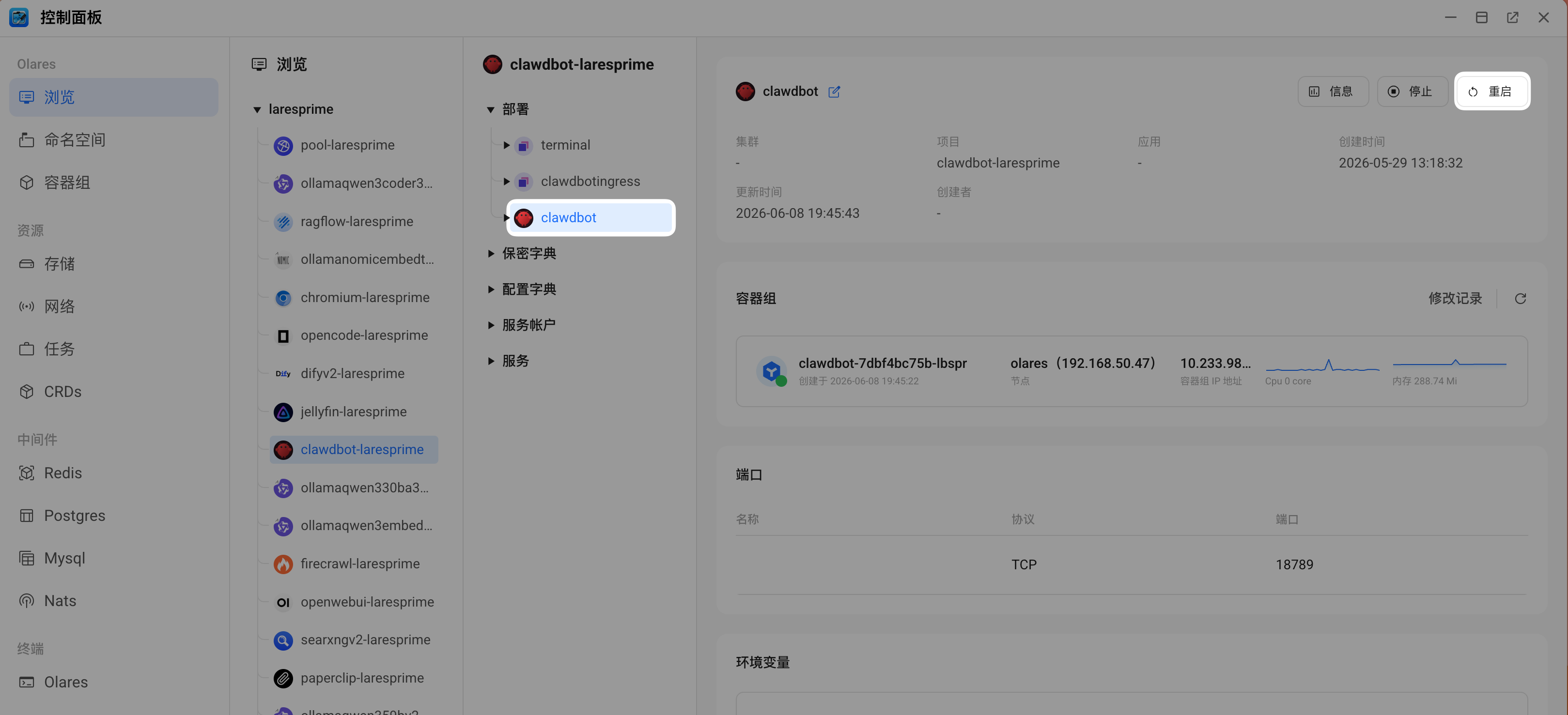Select the difyv2-laresprime Dify icon

click(x=283, y=374)
